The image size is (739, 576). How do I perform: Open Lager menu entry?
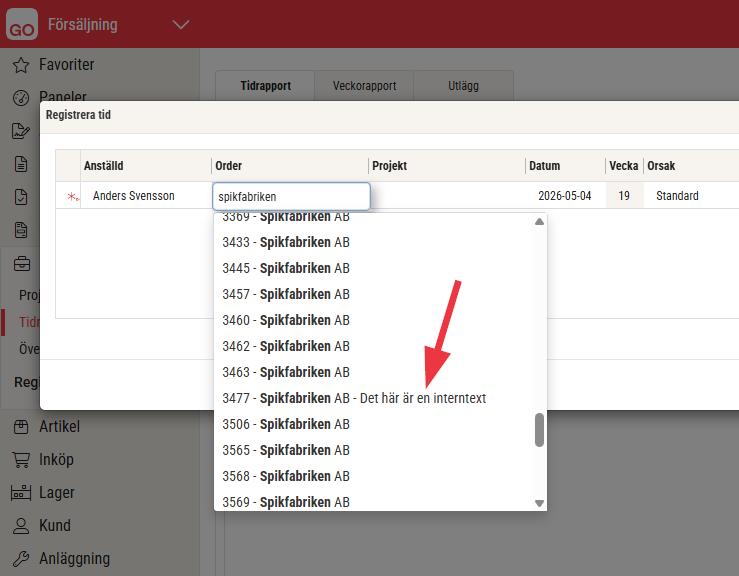(57, 493)
